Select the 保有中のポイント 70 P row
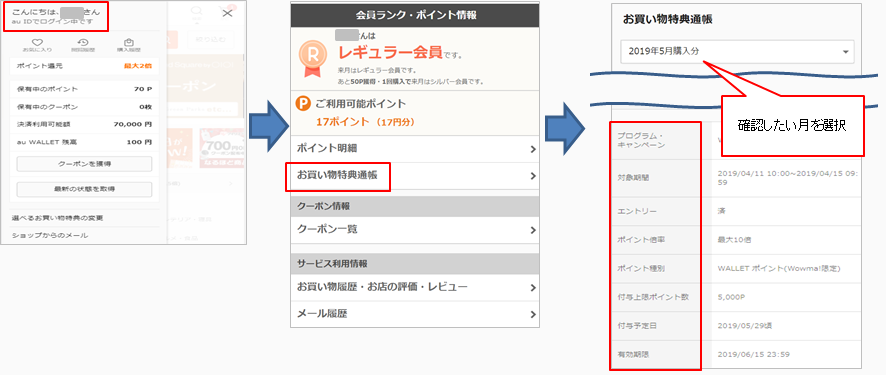Image resolution: width=886 pixels, height=375 pixels. tap(84, 89)
